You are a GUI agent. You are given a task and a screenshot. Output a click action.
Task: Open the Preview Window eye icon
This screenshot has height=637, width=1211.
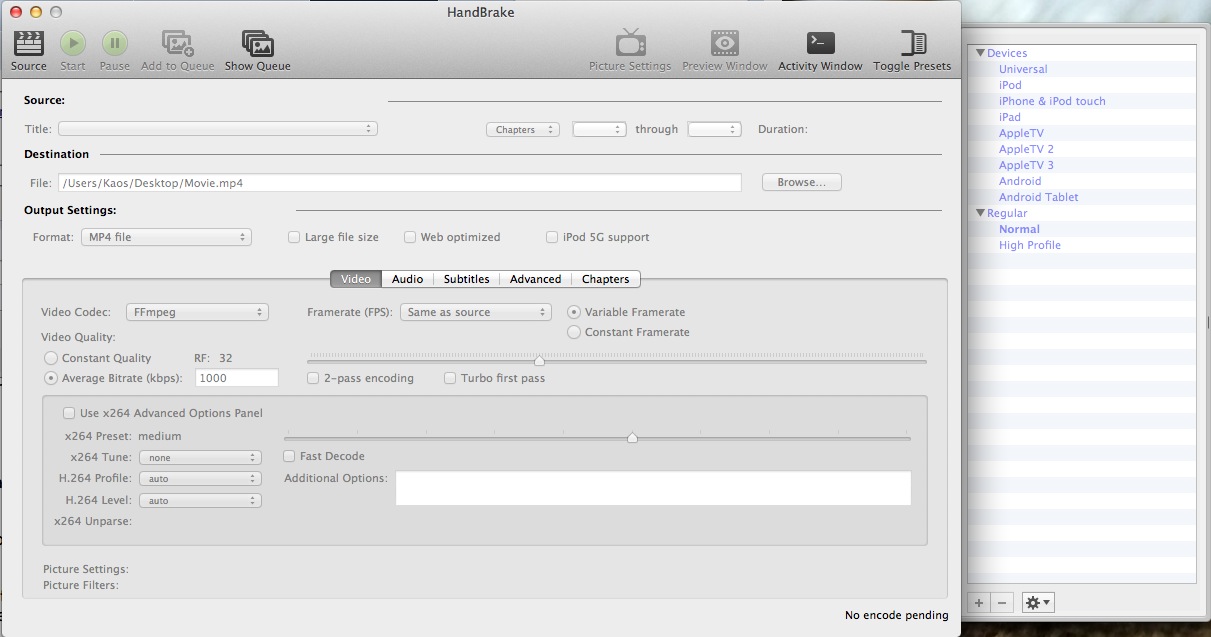[x=725, y=43]
